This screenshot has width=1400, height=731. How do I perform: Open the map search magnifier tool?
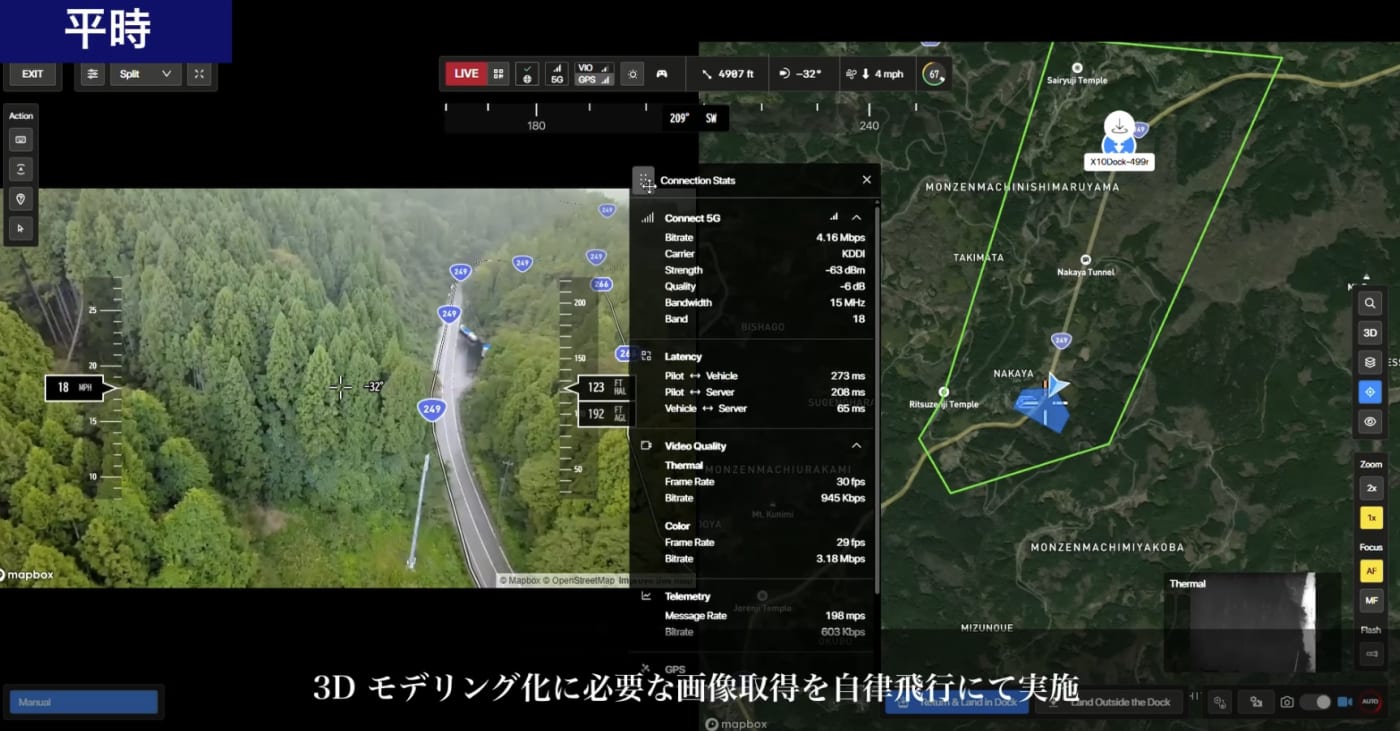1370,303
